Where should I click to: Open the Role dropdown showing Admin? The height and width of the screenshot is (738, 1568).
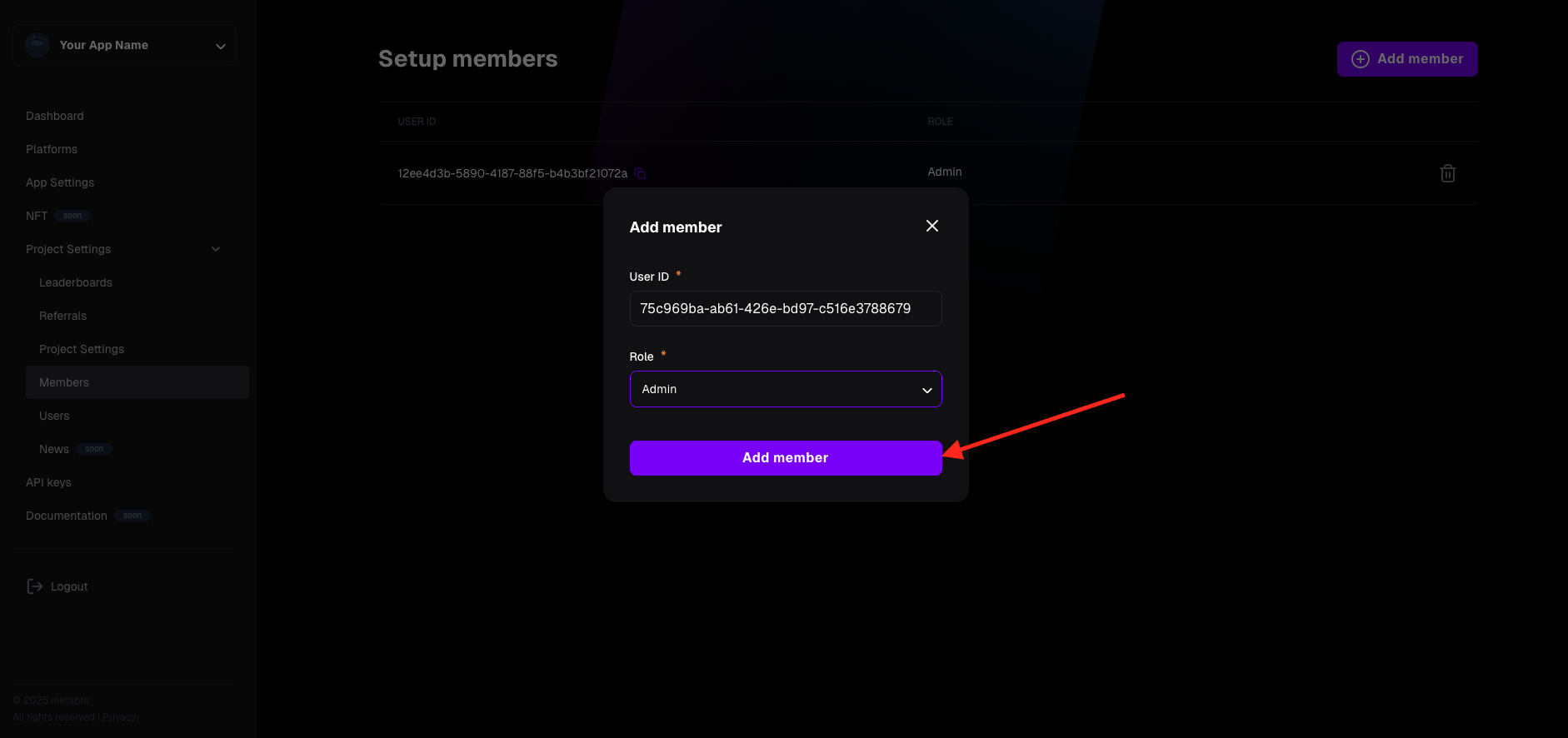coord(786,389)
